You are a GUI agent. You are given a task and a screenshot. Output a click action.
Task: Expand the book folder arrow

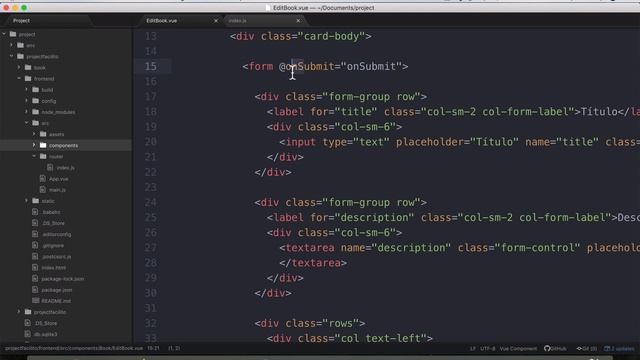[19, 67]
